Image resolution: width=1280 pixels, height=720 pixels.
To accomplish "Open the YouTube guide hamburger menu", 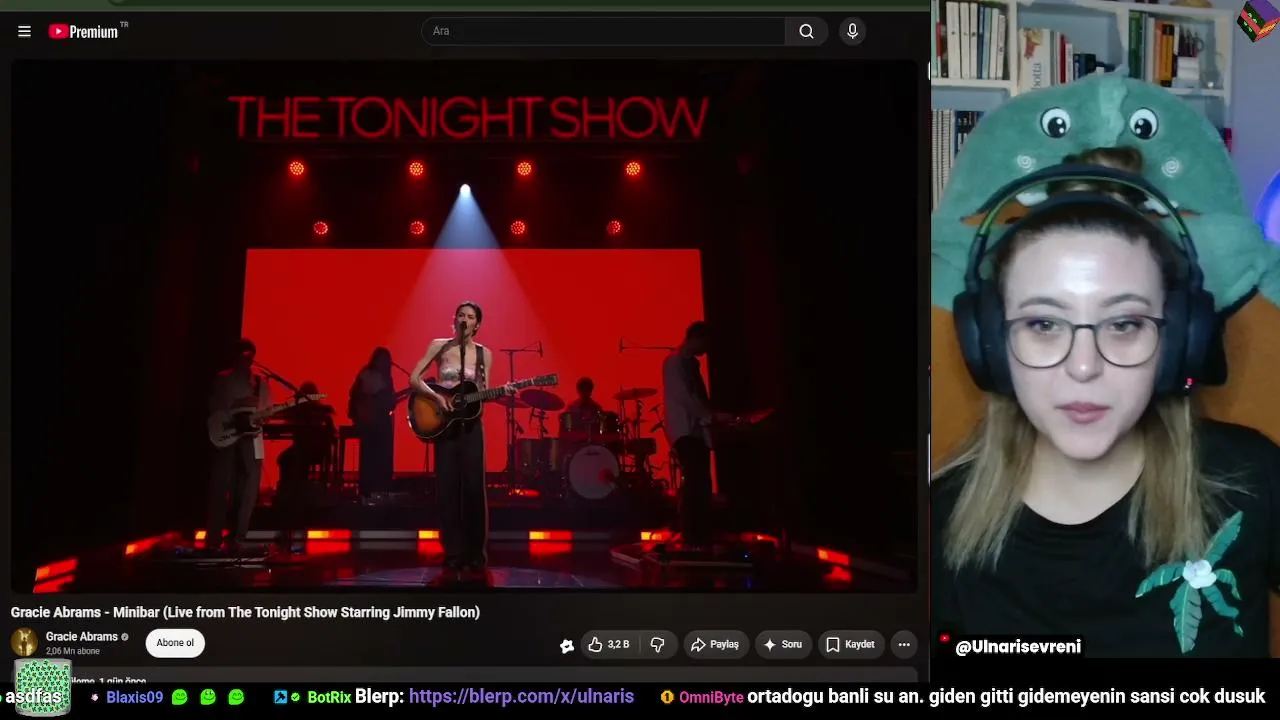I will coord(24,31).
